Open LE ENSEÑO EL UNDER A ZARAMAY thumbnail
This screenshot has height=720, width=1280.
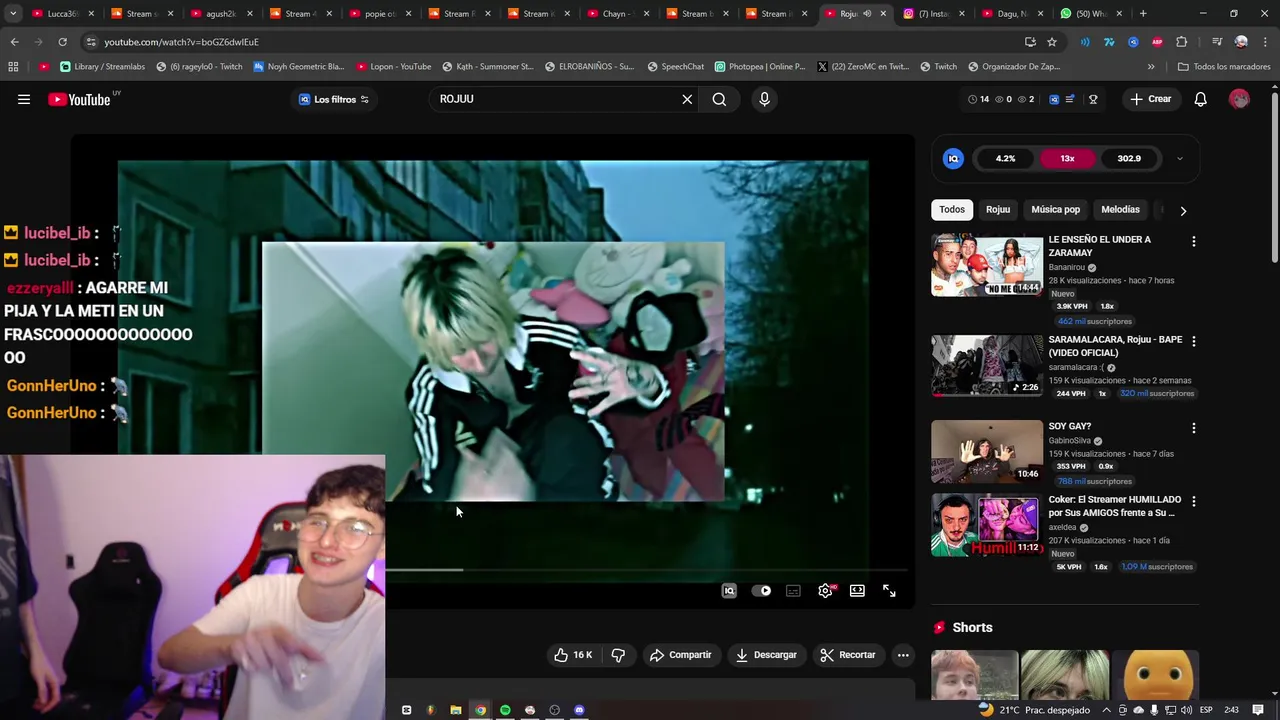987,265
